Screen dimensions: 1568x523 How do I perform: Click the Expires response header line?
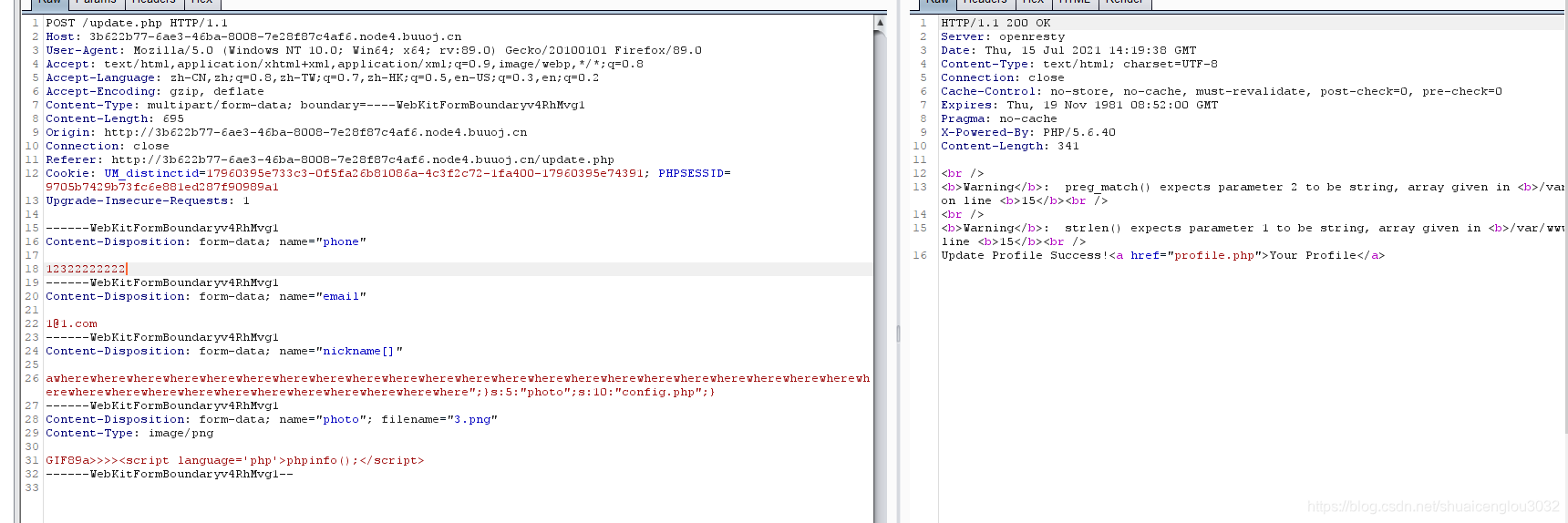pyautogui.click(x=1079, y=105)
